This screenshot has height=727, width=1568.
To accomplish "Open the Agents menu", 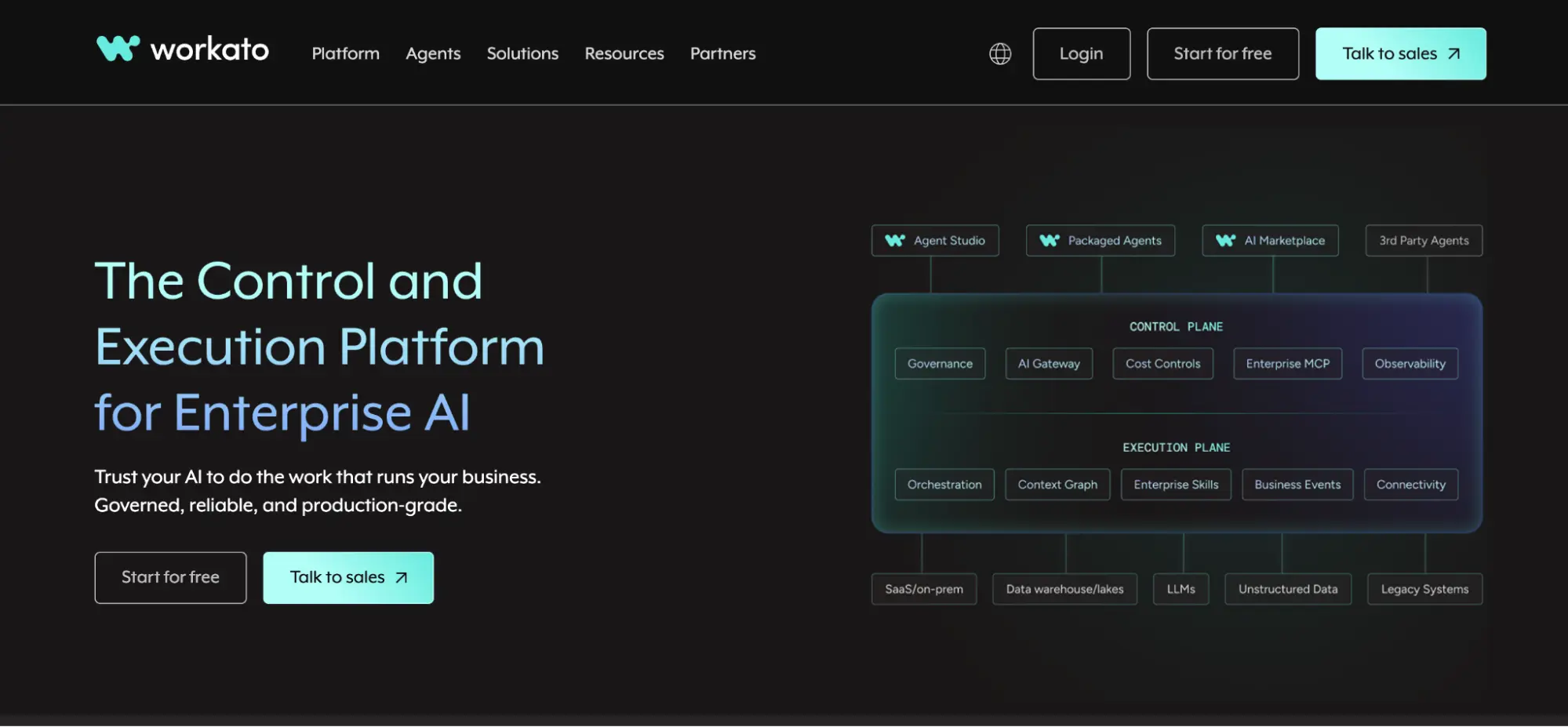I will [x=433, y=54].
